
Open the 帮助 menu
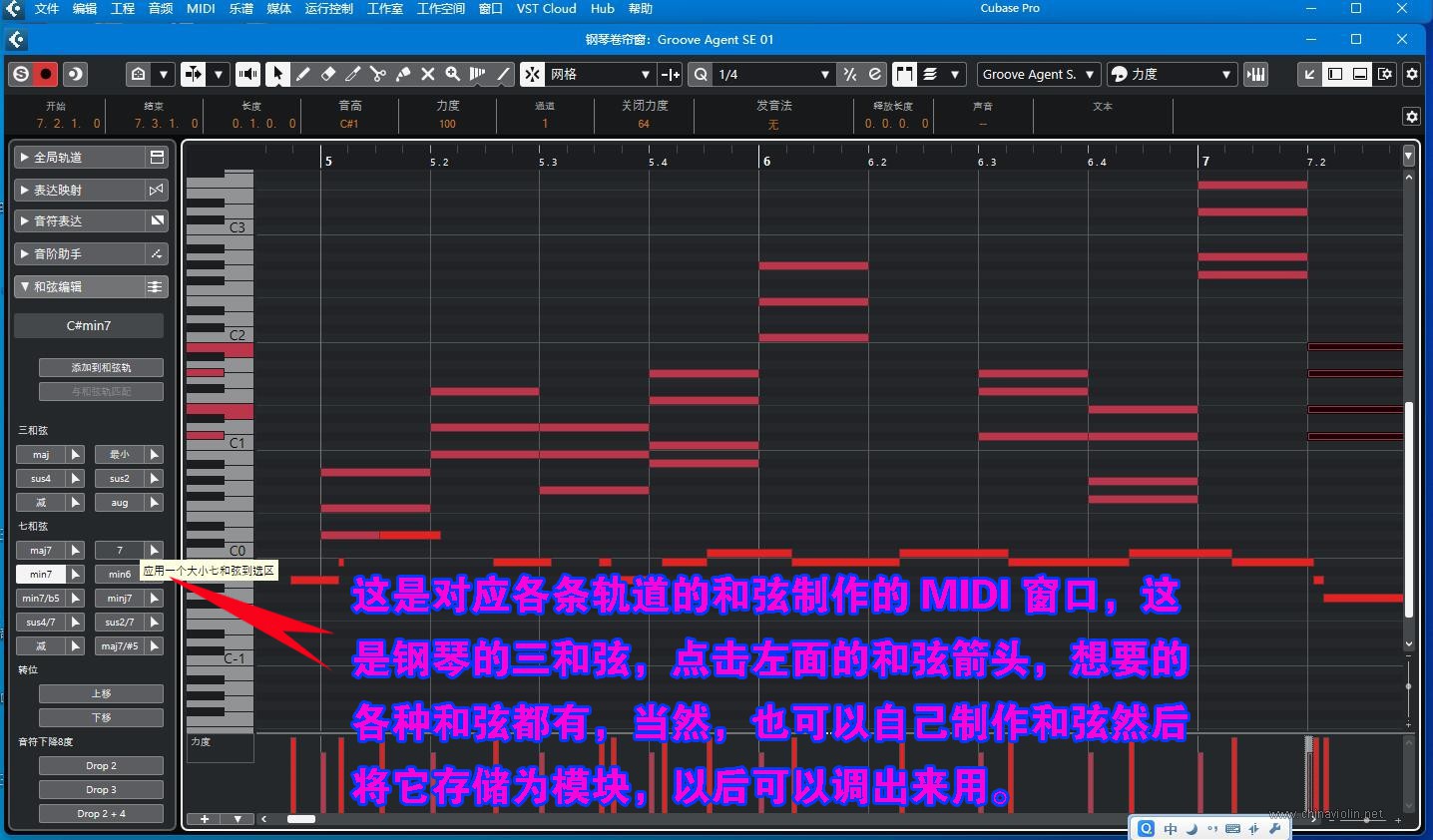pyautogui.click(x=641, y=9)
